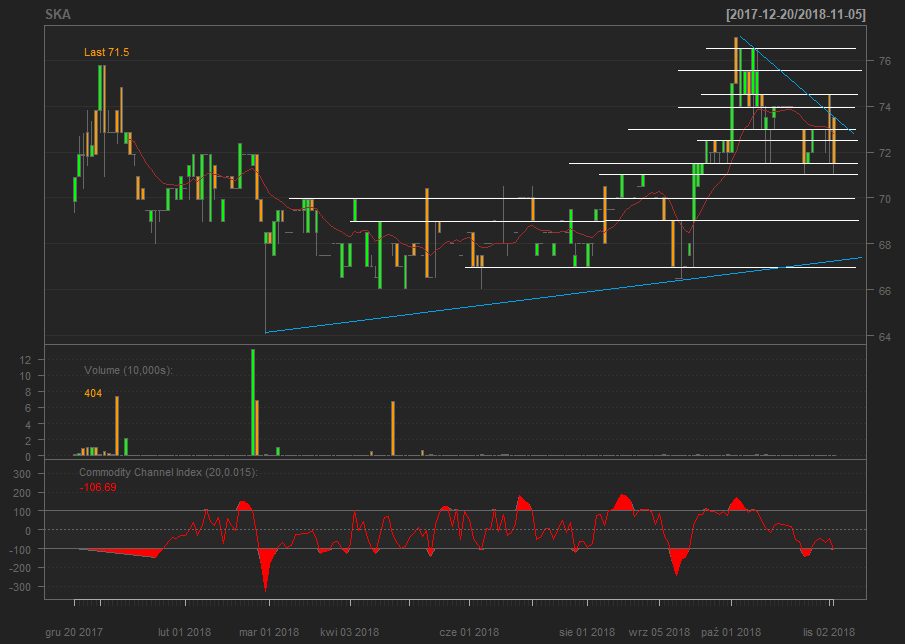Click volume axis label 4
Viewport: 905px width, 644px height.
27,424
